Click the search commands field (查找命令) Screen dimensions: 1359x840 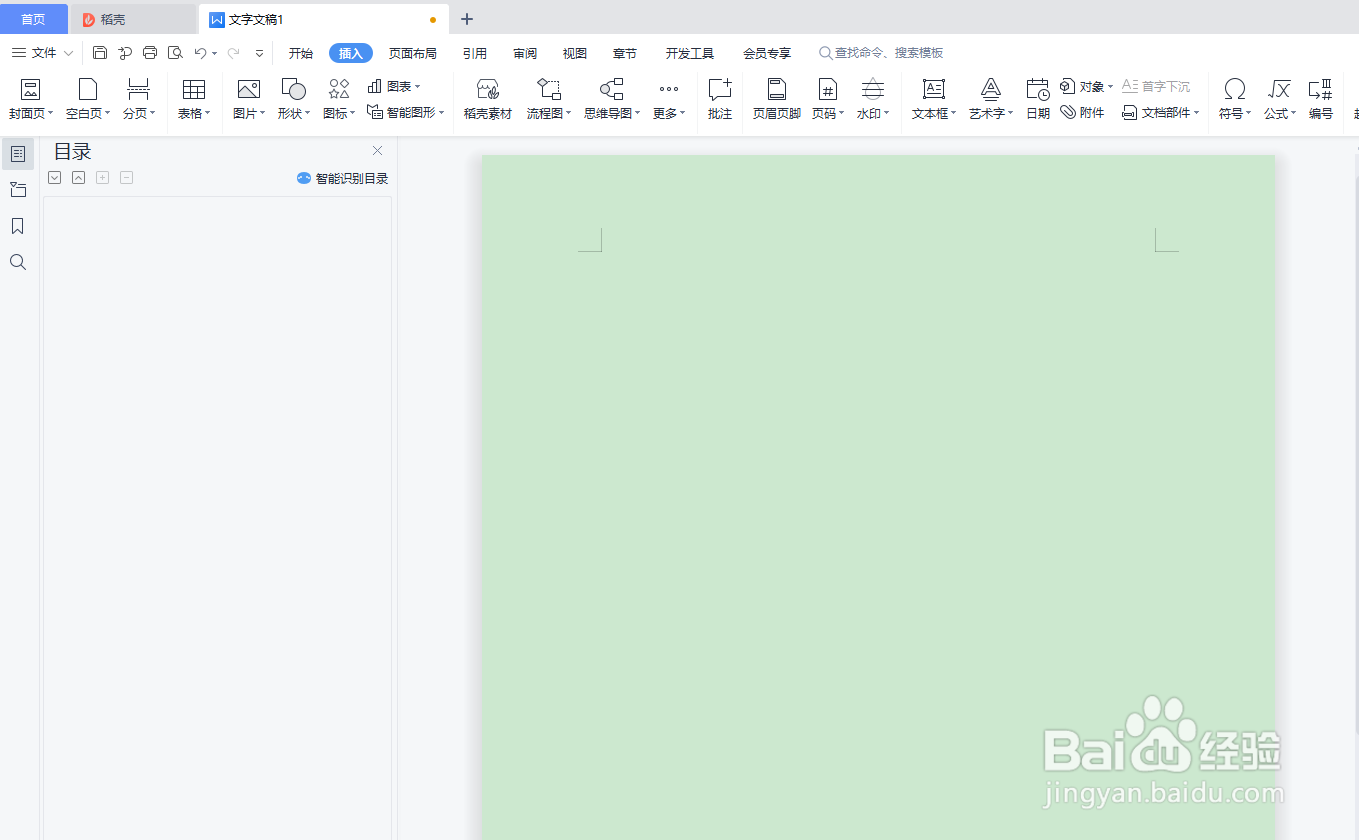coord(881,53)
